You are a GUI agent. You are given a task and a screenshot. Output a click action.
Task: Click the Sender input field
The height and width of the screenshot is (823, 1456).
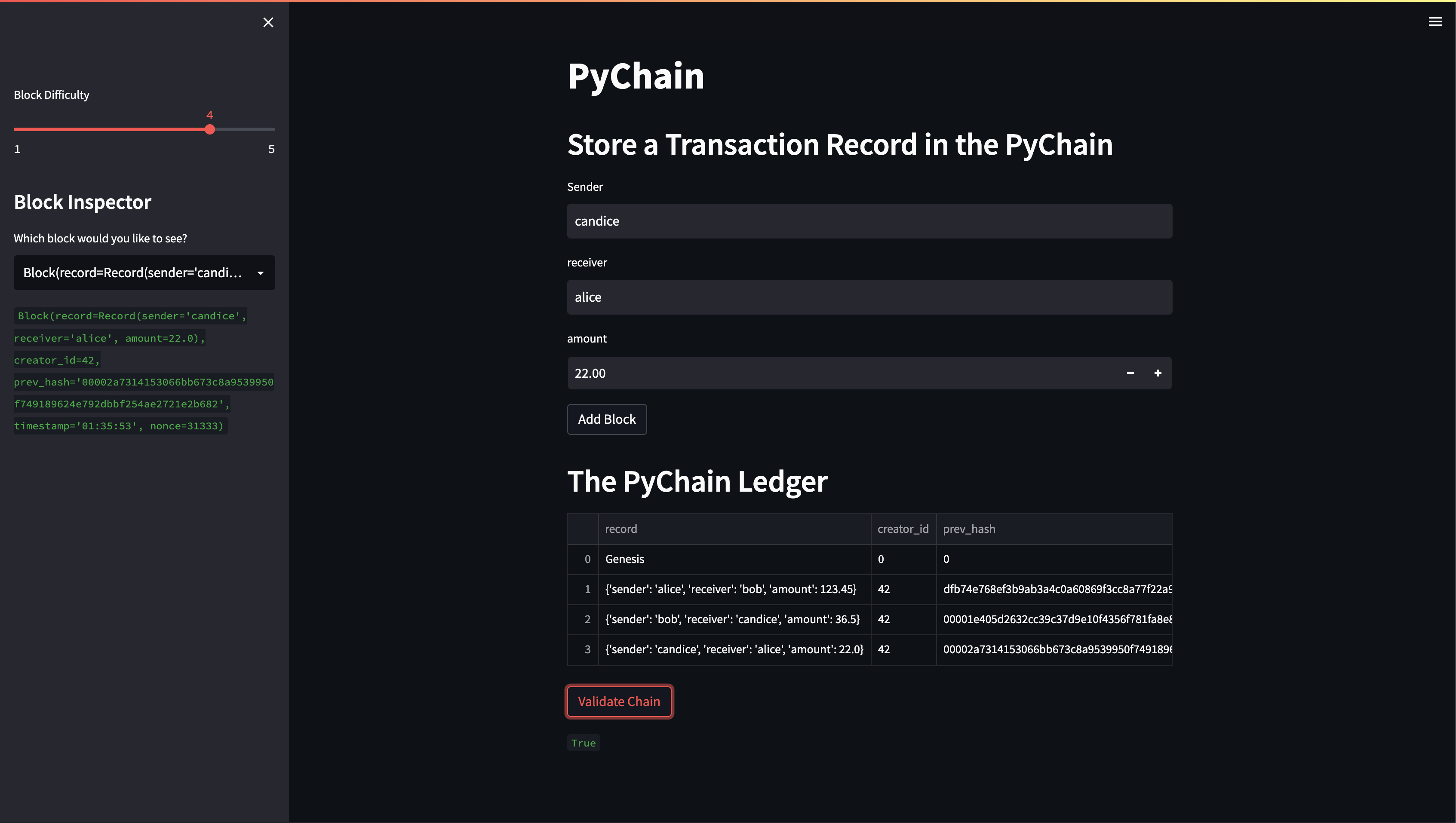(x=869, y=220)
